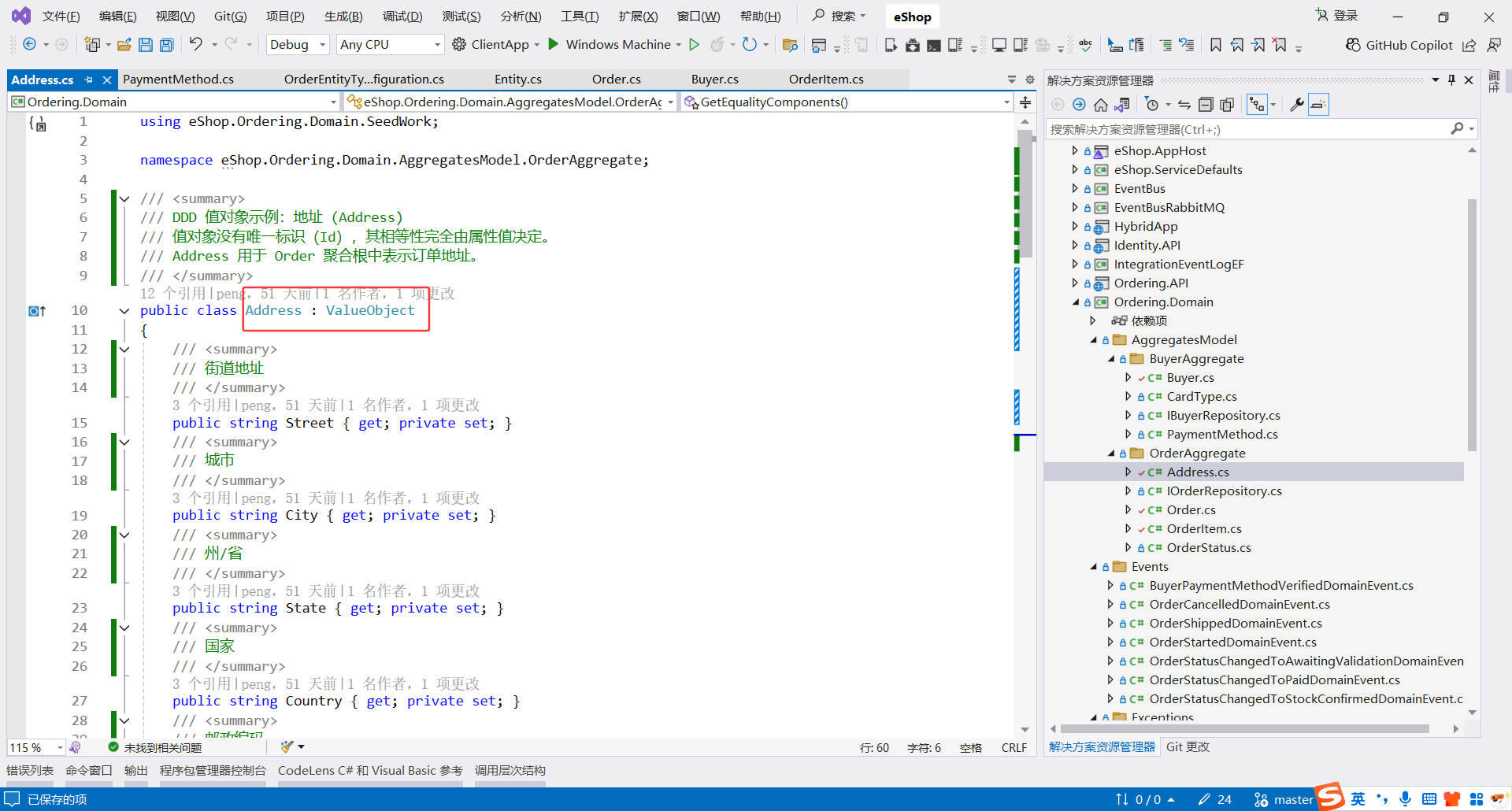Toggle a bookmark on the current line
This screenshot has height=811, width=1512.
(1216, 45)
